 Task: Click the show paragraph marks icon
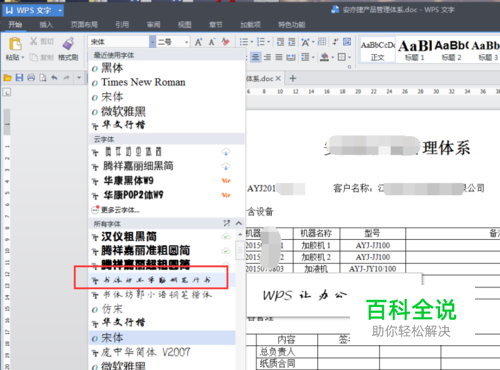click(x=335, y=42)
